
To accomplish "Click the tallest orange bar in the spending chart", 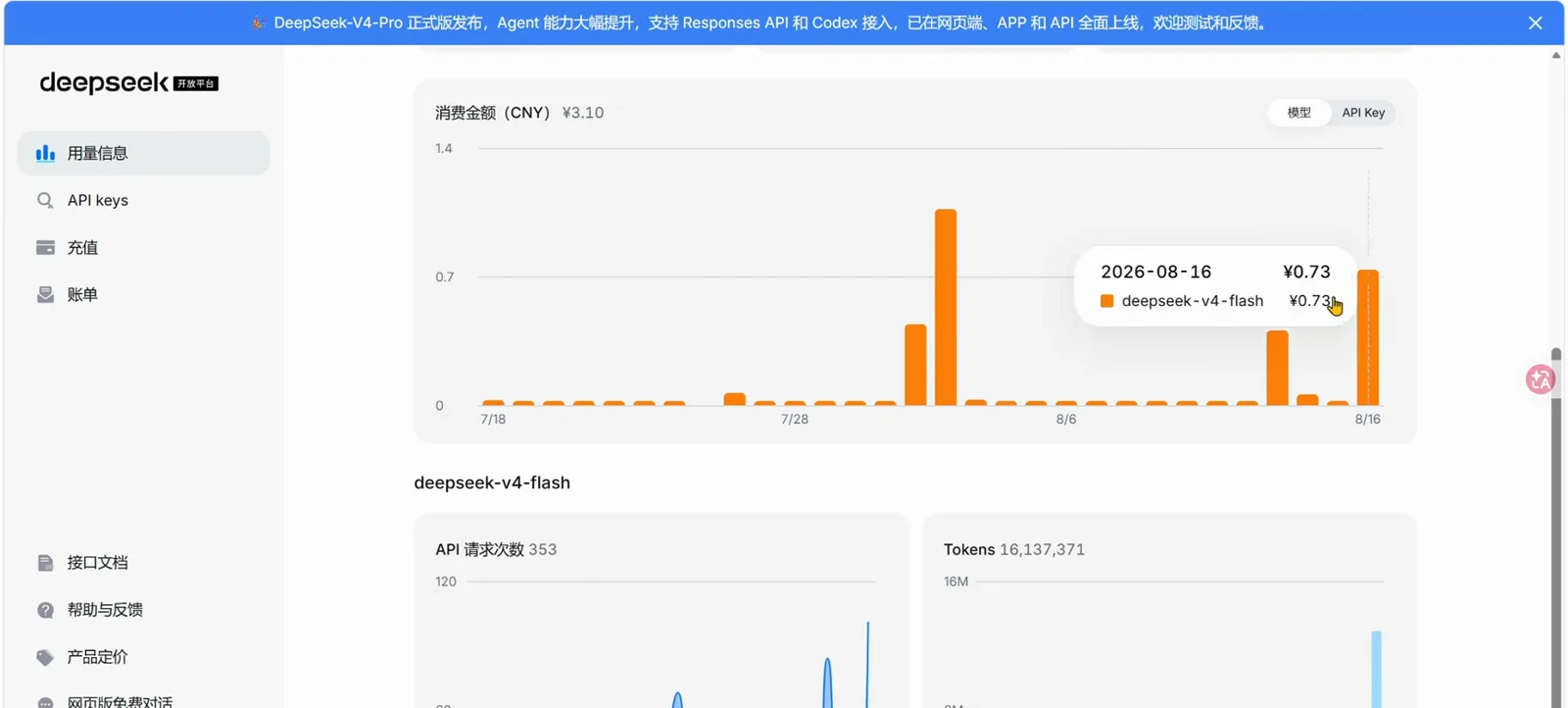I will (946, 307).
